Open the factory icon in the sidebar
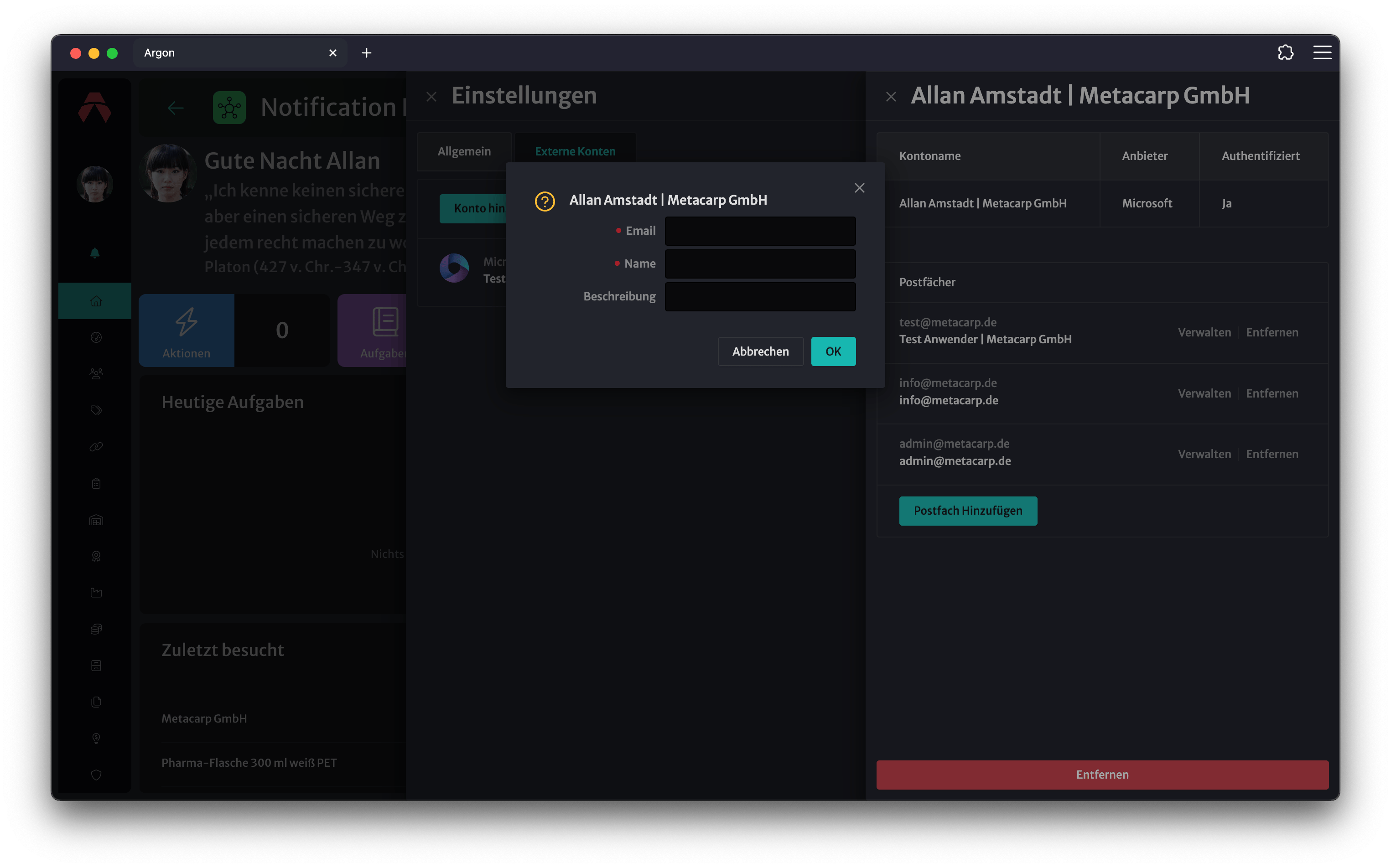This screenshot has height=868, width=1391. (96, 593)
